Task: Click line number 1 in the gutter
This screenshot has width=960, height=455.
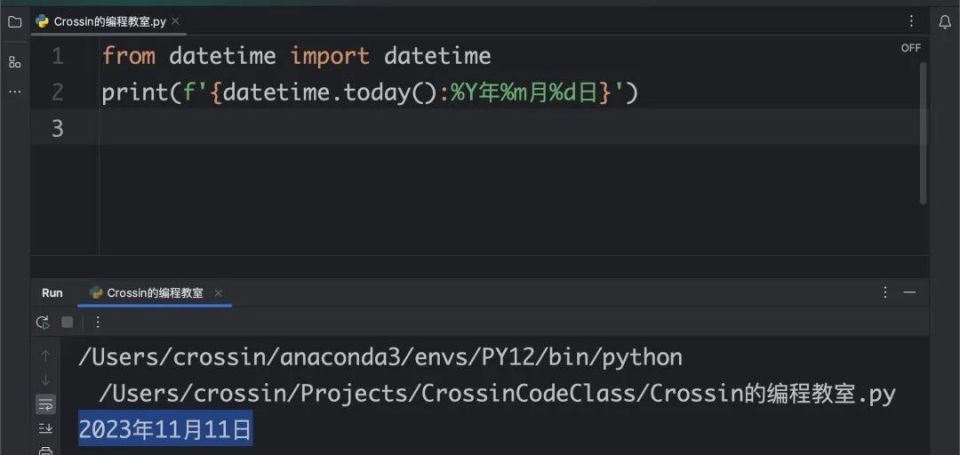Action: coord(58,56)
